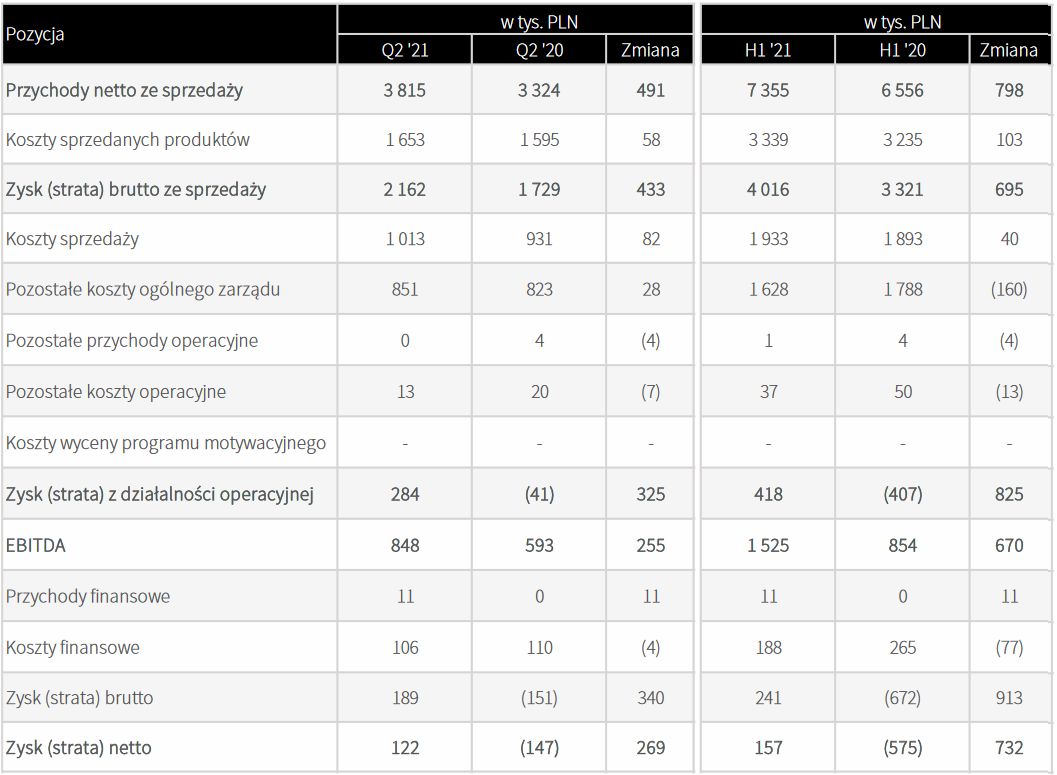
Task: Select the Koszty finansowe row label
Action: (x=73, y=647)
